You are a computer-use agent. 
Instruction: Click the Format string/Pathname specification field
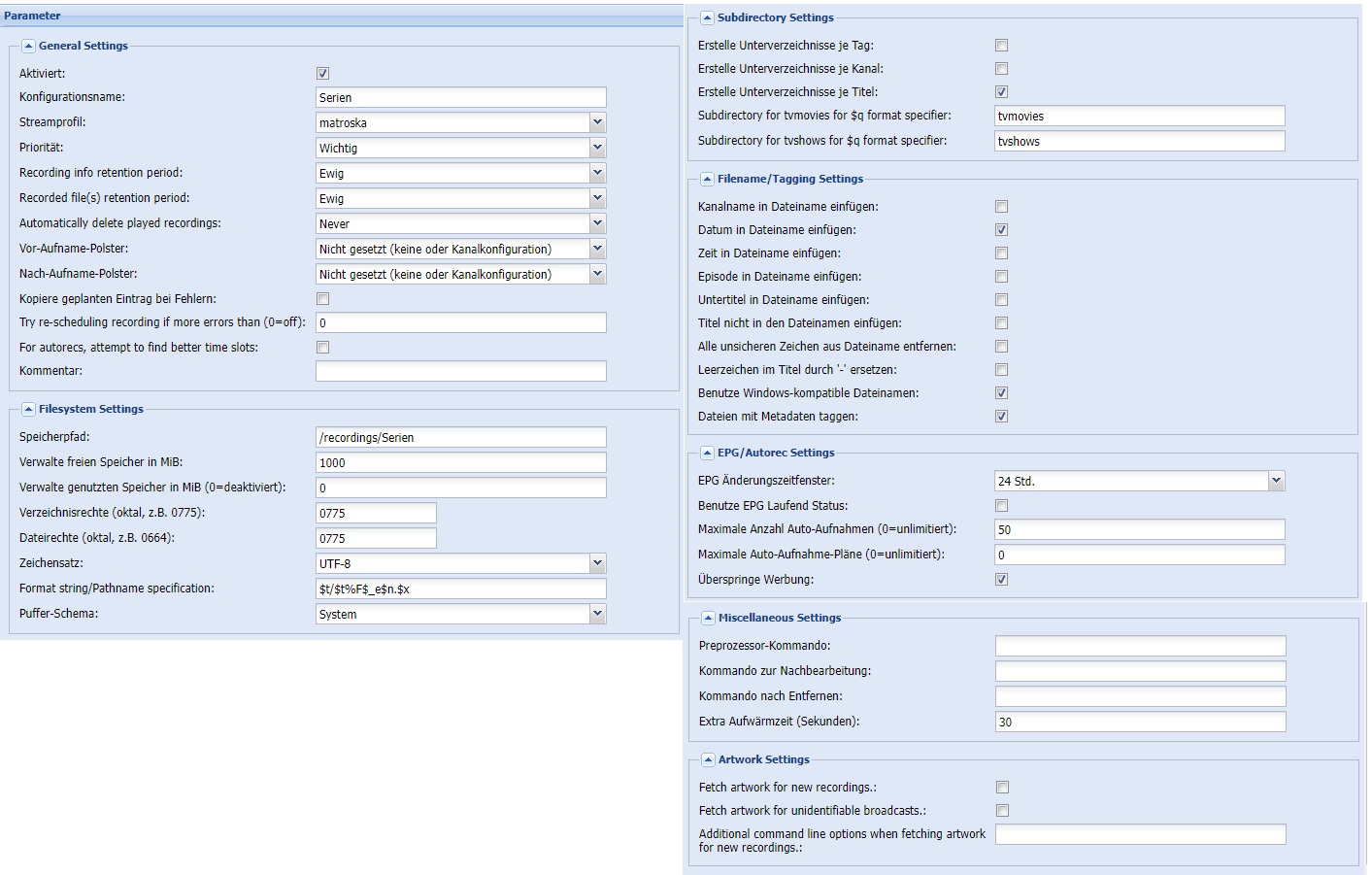pos(461,589)
